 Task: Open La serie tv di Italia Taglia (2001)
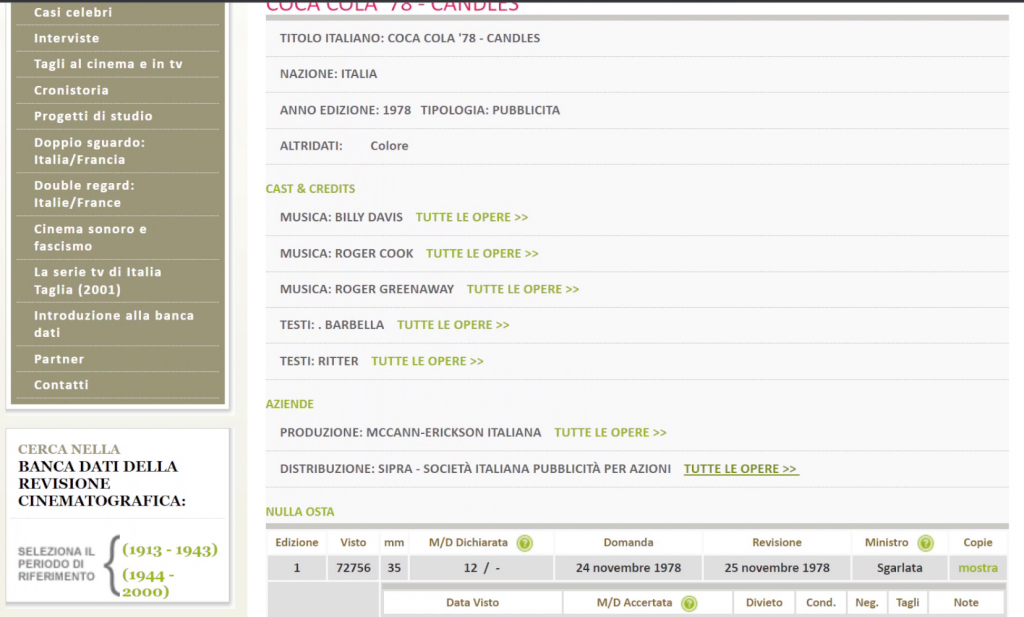(97, 281)
